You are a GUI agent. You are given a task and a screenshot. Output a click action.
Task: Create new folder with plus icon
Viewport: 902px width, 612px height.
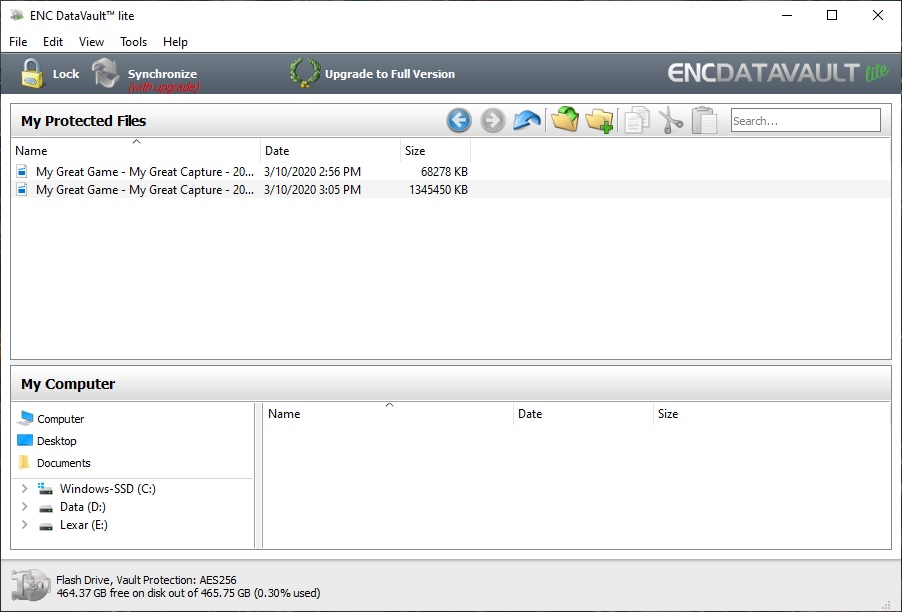click(599, 120)
